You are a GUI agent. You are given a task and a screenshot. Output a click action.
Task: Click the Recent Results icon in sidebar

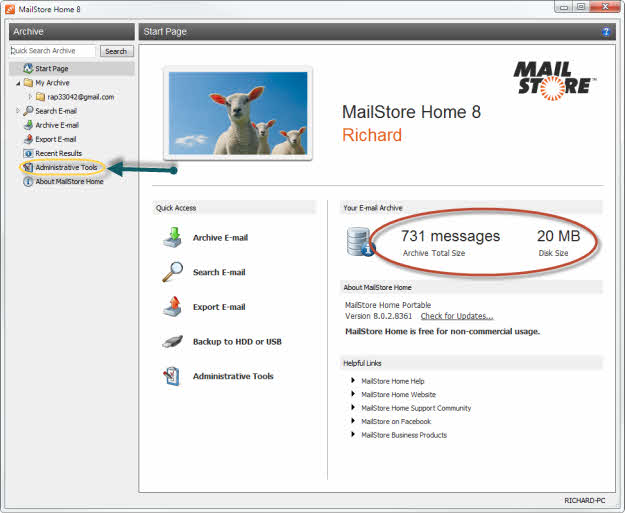[x=28, y=153]
